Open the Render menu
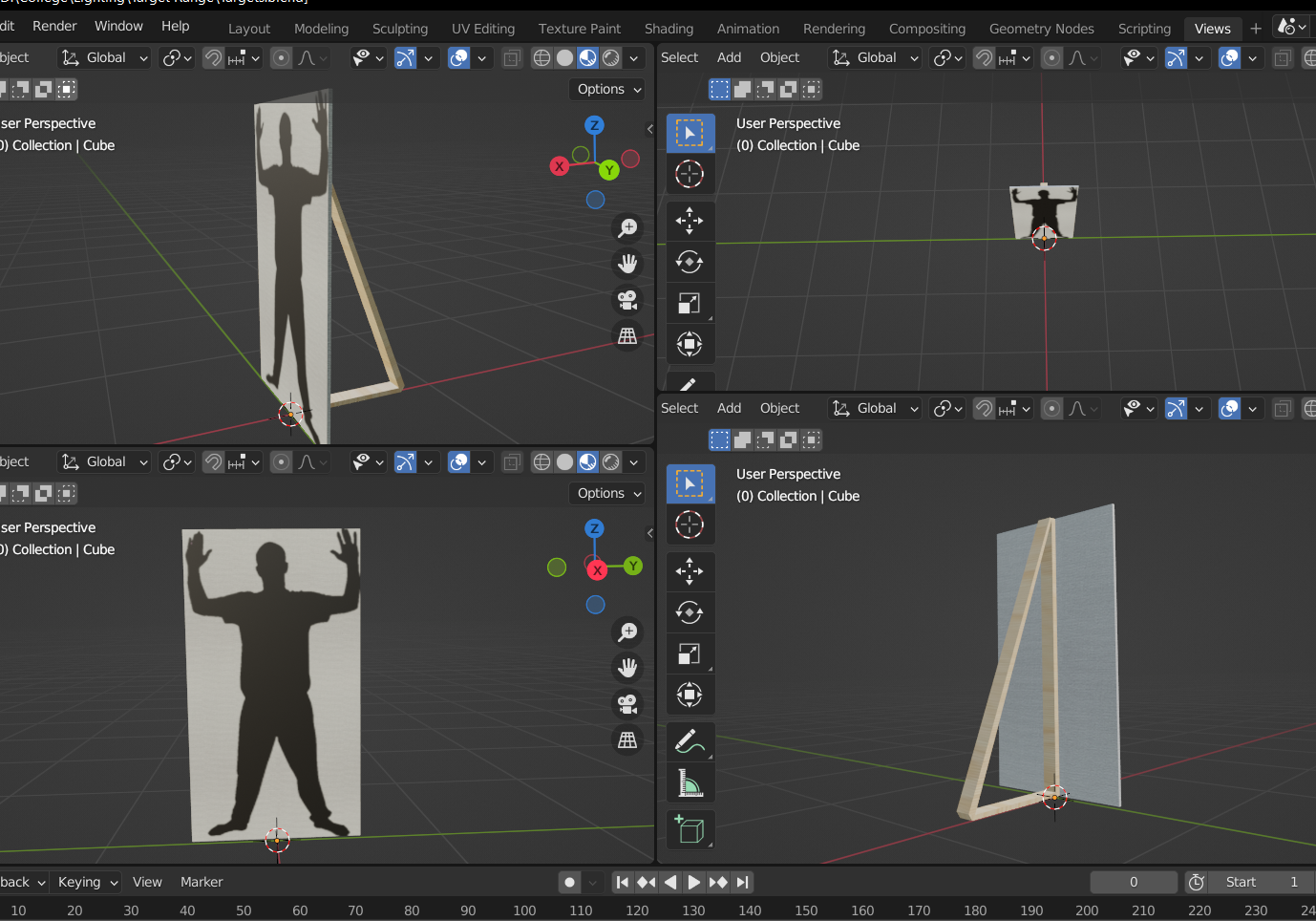1316x921 pixels. click(x=54, y=26)
